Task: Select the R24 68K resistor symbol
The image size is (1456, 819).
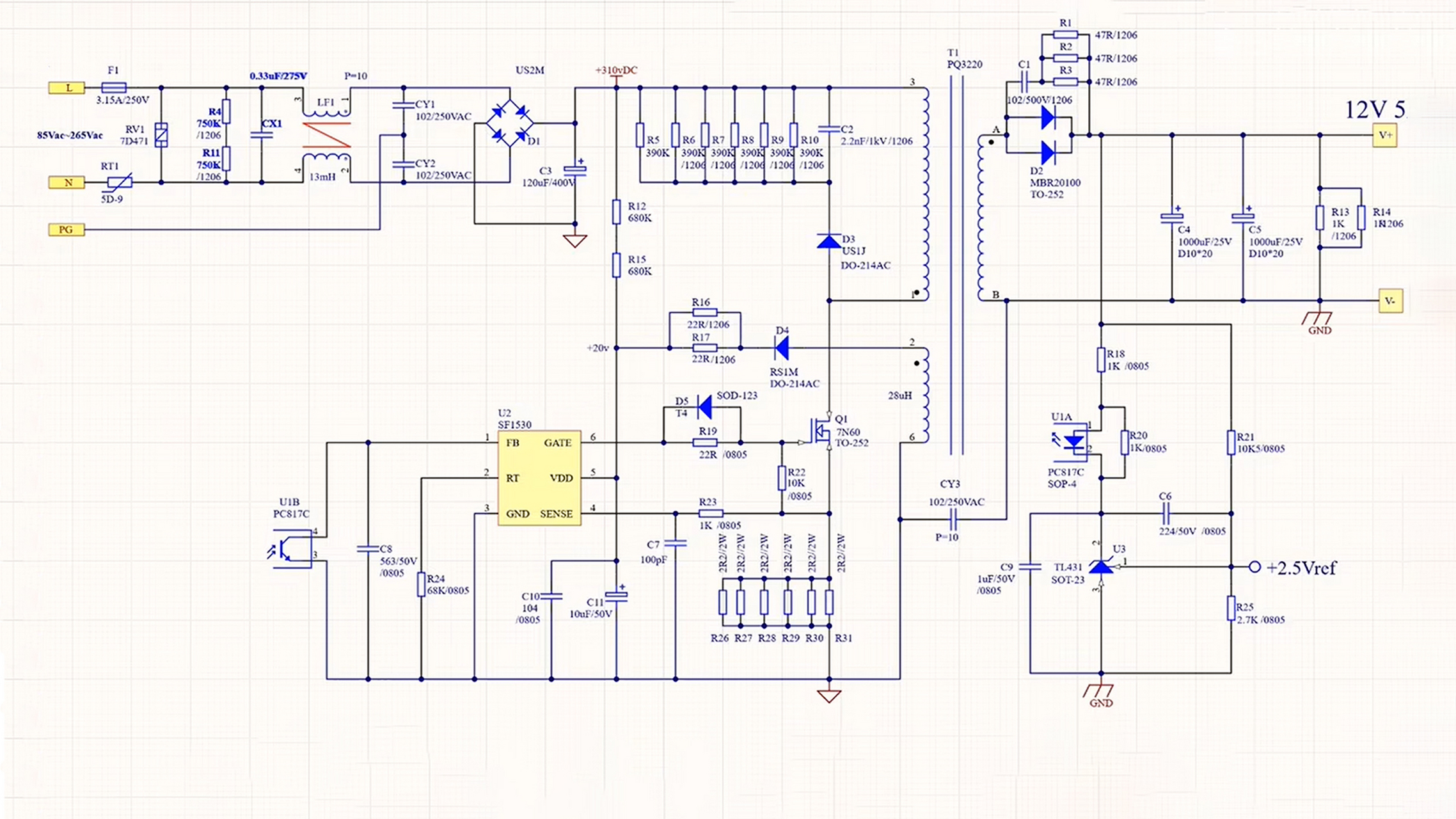Action: coord(421,584)
